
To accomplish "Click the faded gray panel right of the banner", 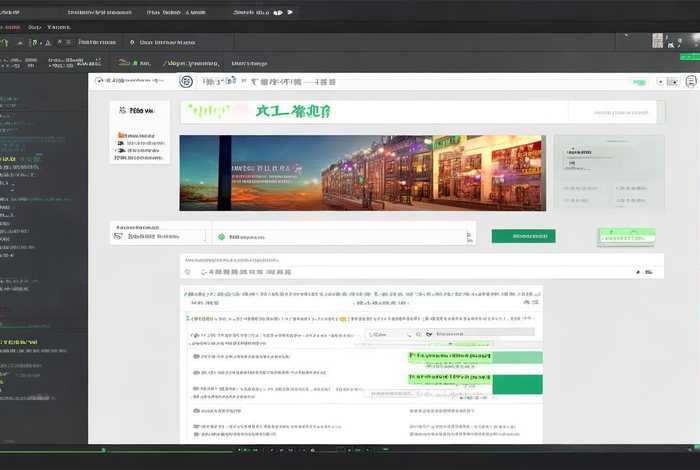I will [x=609, y=171].
